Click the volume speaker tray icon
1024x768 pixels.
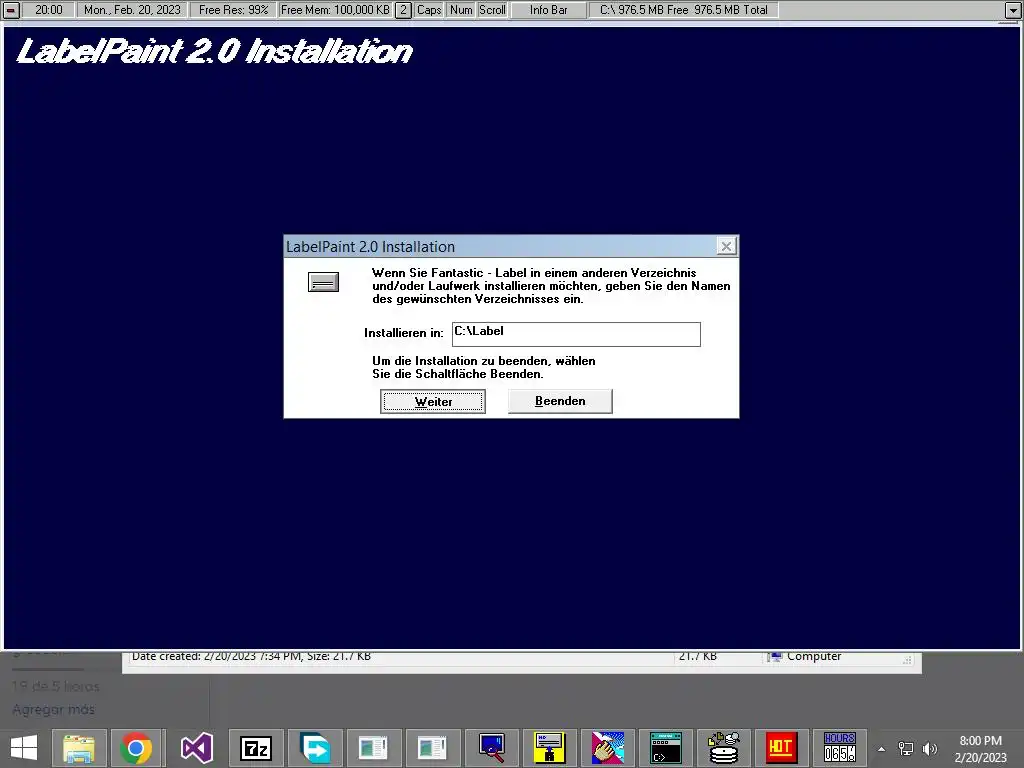tap(929, 749)
